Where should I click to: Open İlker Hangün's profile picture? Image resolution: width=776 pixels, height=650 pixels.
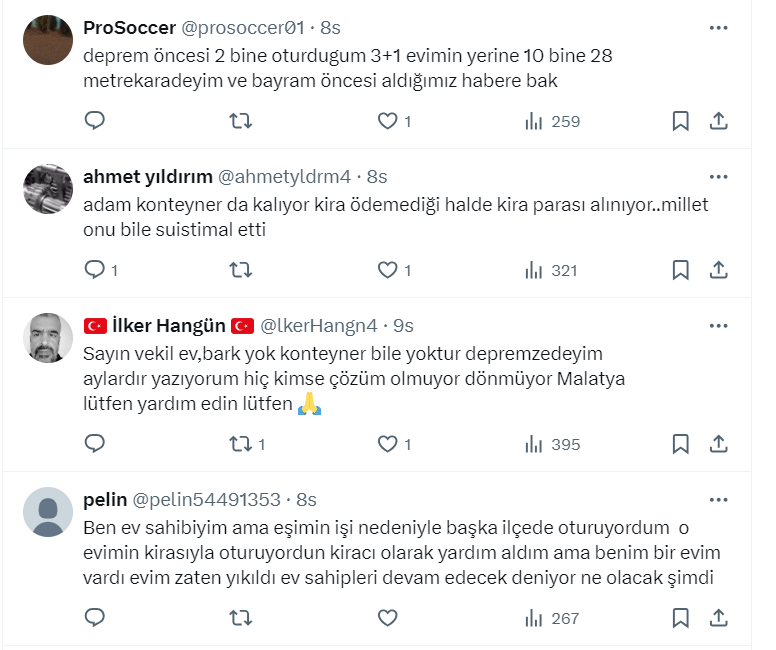point(47,338)
